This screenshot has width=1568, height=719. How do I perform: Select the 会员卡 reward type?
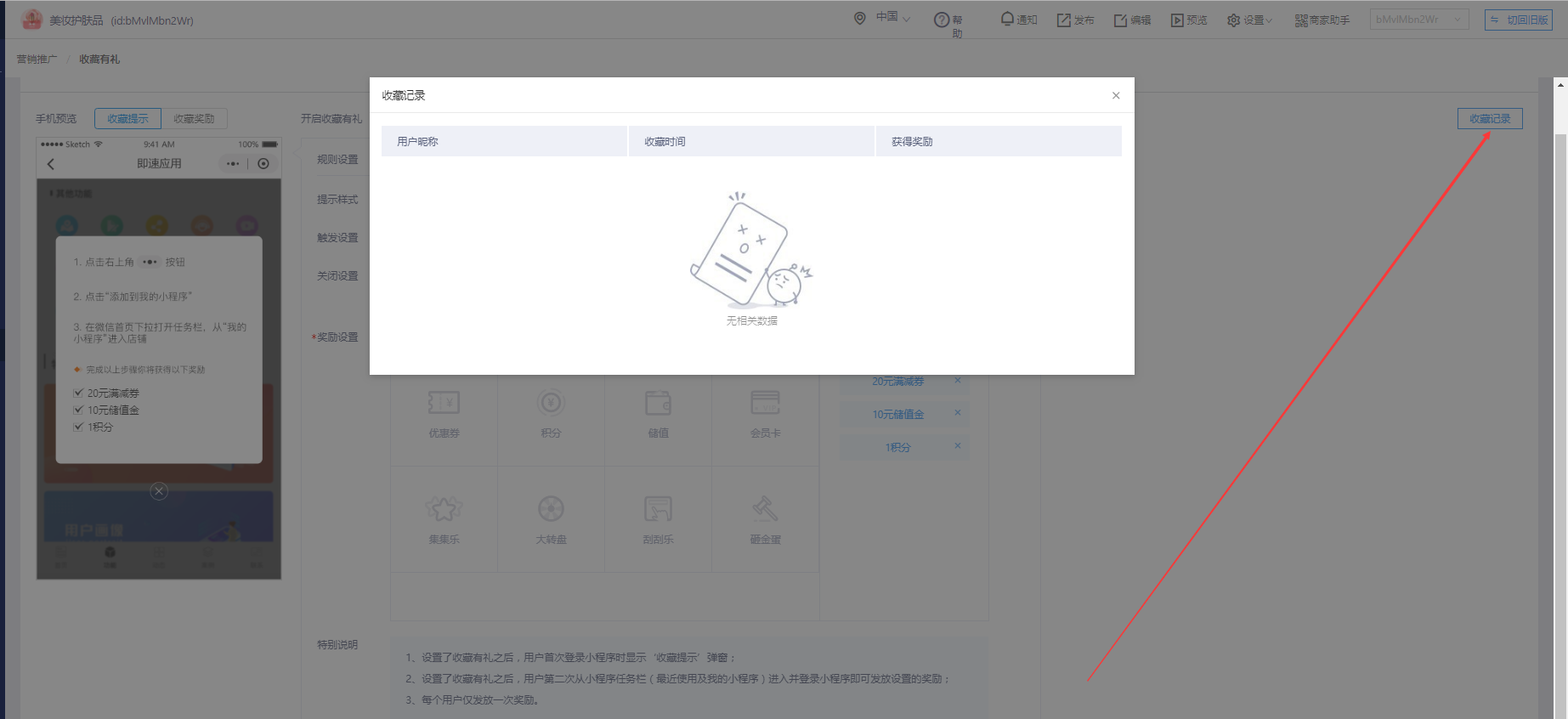(765, 413)
